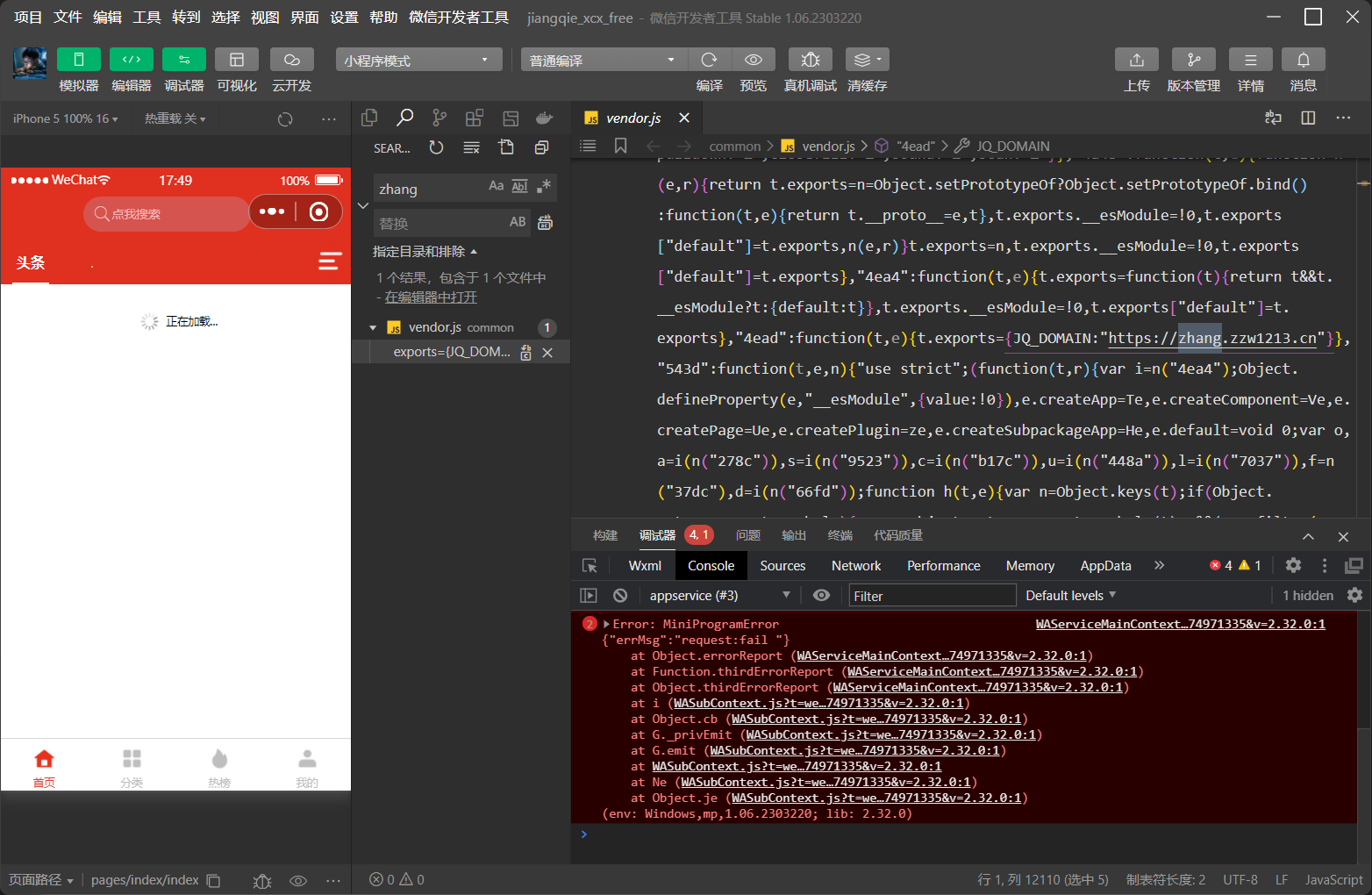Clear the console output
Screen dimensions: 1372x895
[620, 595]
